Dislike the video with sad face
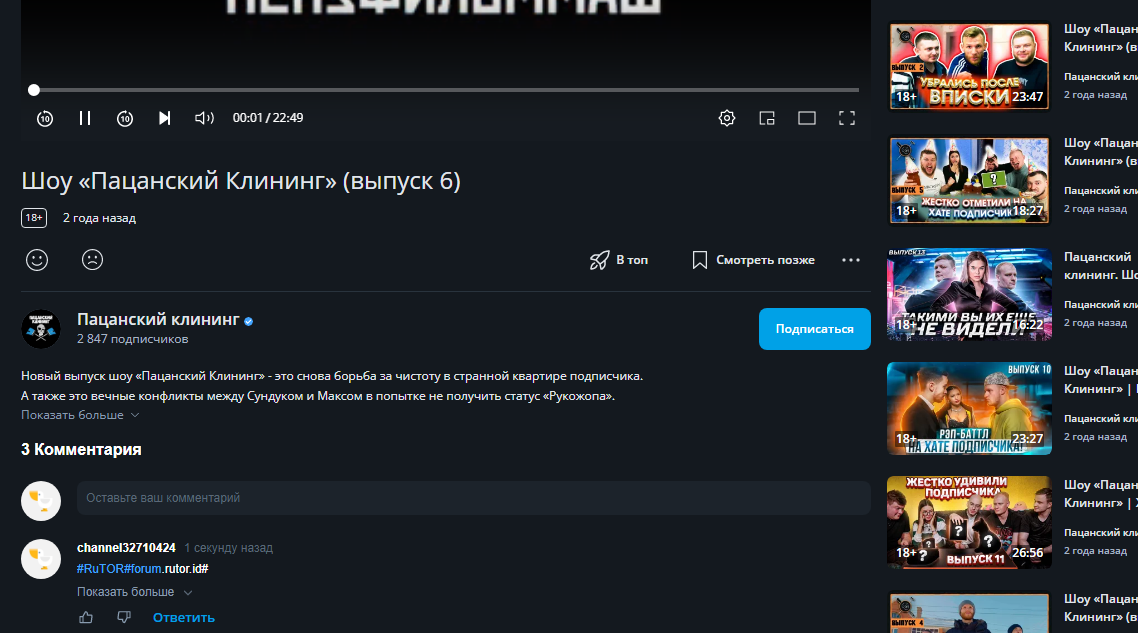Viewport: 1138px width, 633px height. coord(92,260)
